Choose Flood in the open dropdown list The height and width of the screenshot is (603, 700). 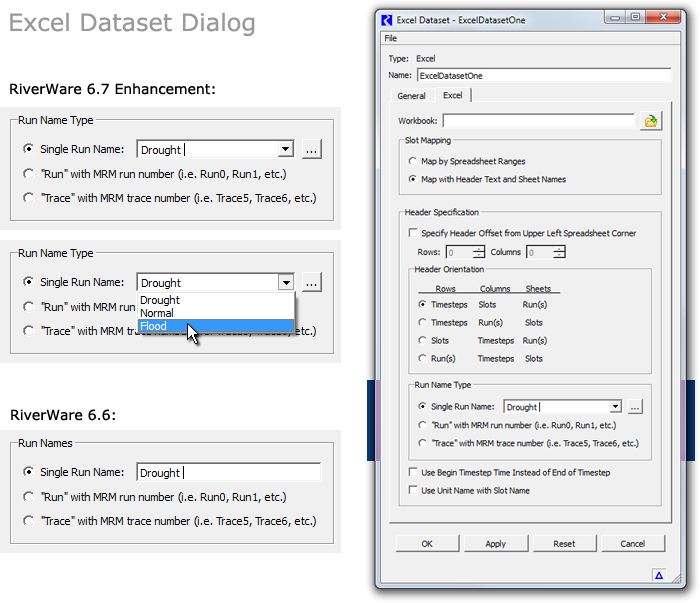pyautogui.click(x=216, y=326)
